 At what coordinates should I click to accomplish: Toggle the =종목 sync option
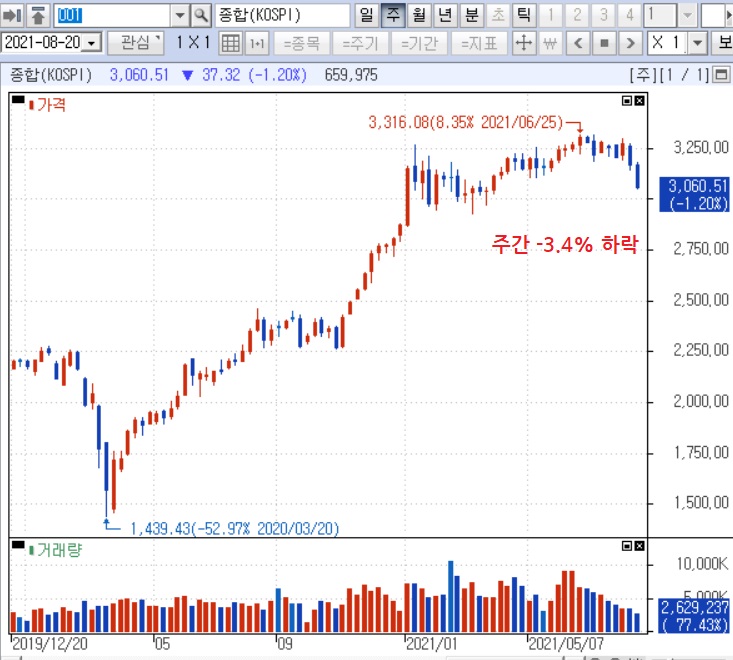tap(302, 43)
